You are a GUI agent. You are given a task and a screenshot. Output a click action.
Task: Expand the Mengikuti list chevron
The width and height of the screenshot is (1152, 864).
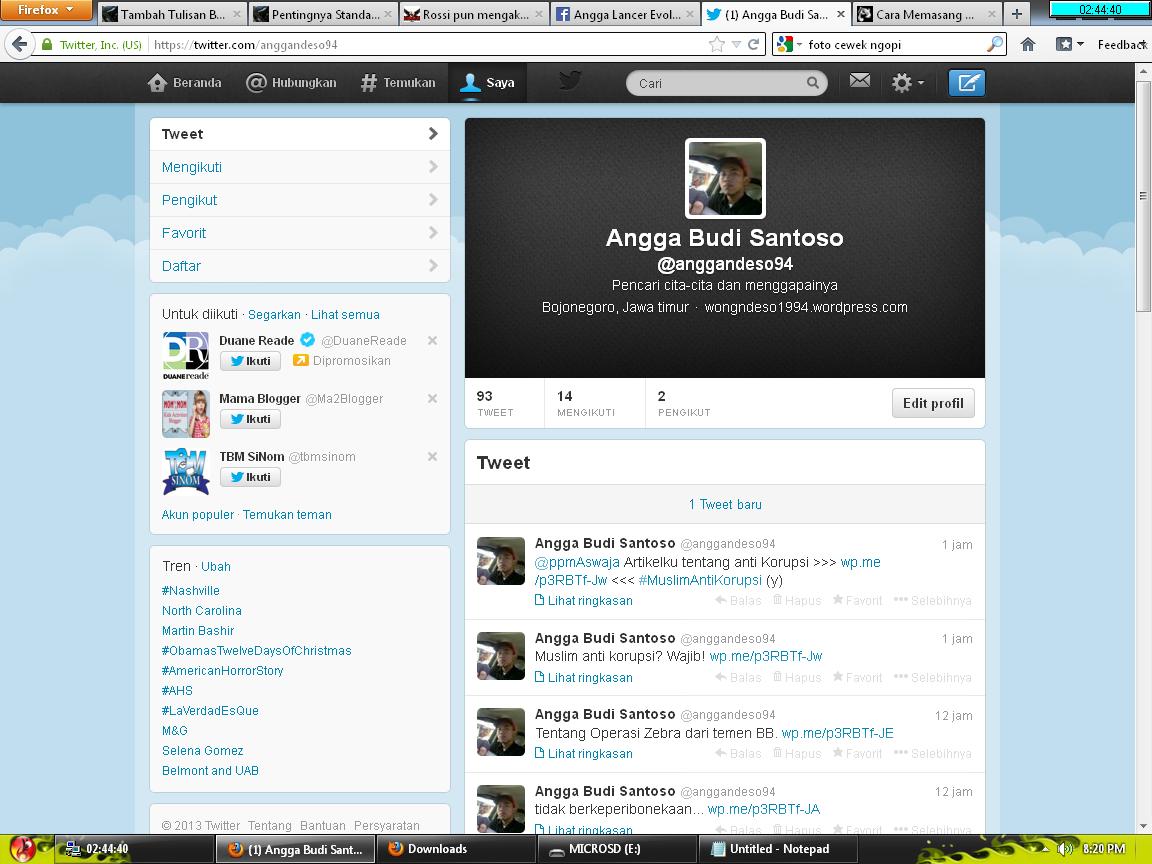(433, 167)
